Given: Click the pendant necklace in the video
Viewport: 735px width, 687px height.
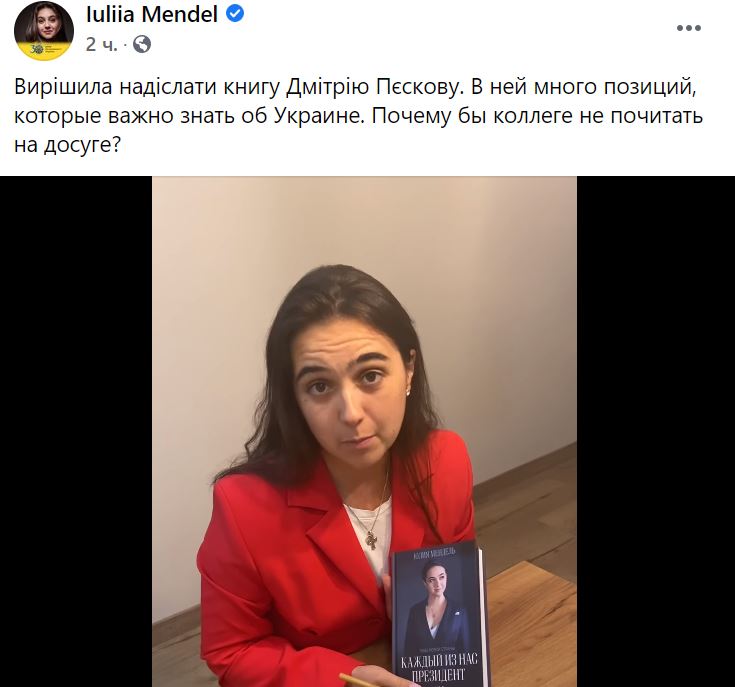Looking at the screenshot, I should tap(372, 540).
